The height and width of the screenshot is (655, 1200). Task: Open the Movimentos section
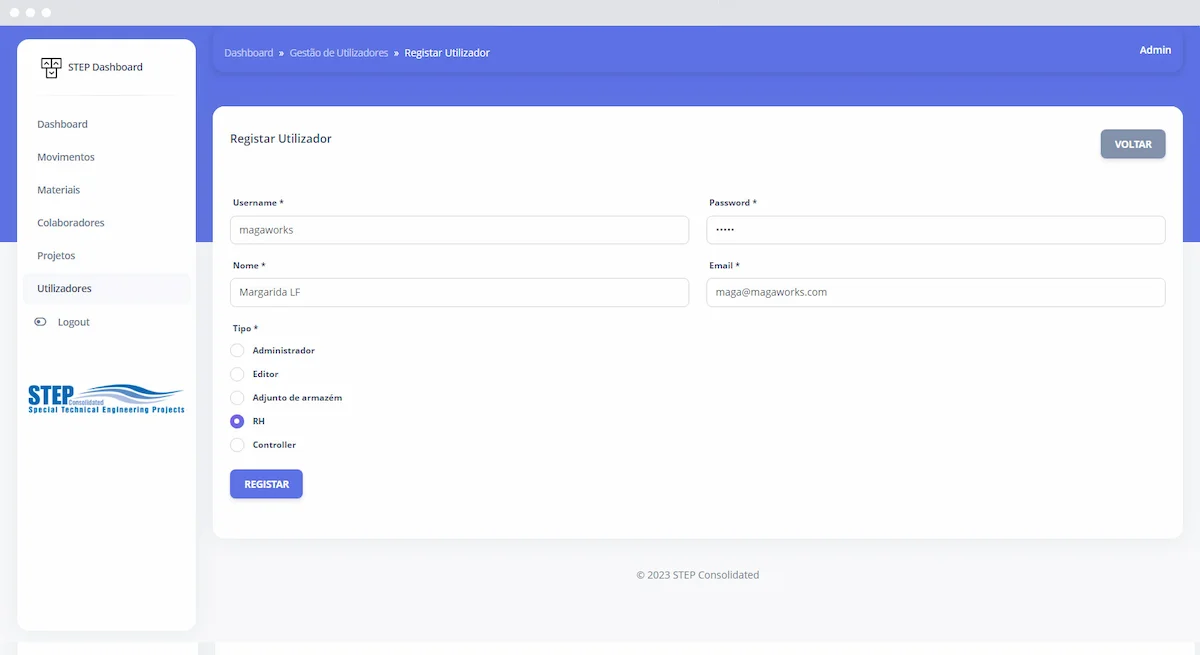[x=66, y=156]
